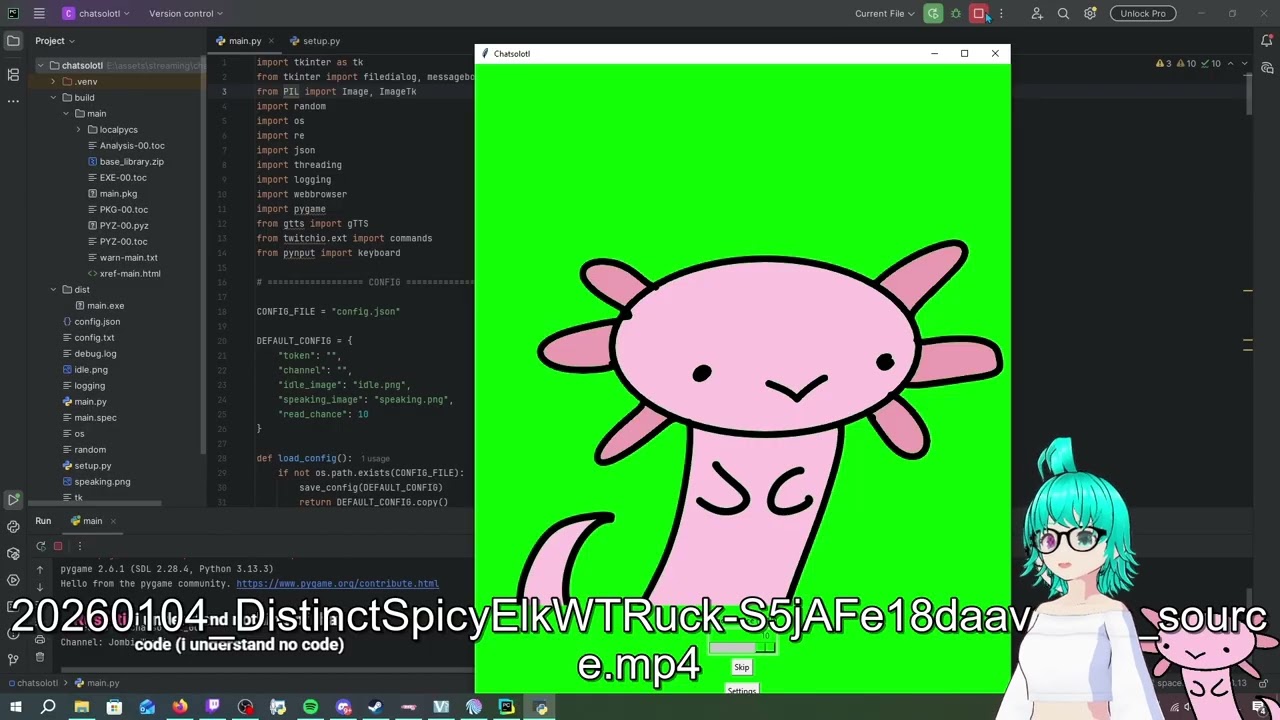
Task: Click the inspection warnings indicator showing 3
Action: [x=1164, y=64]
